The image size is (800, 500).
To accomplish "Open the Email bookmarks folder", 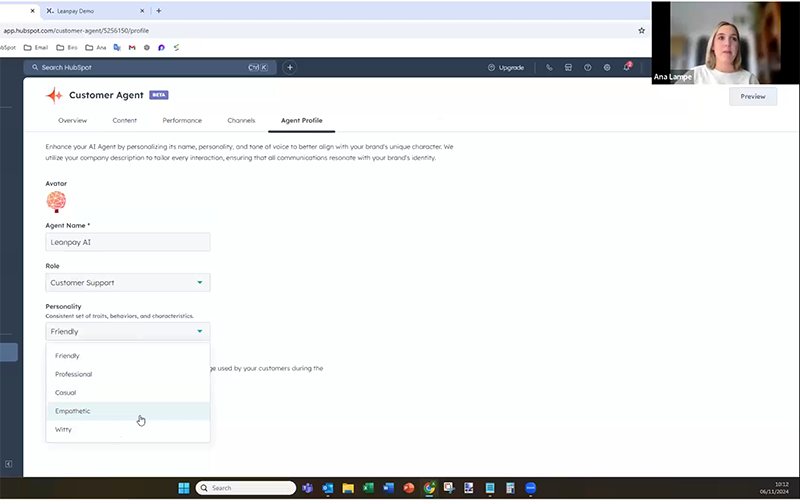I will pos(36,47).
